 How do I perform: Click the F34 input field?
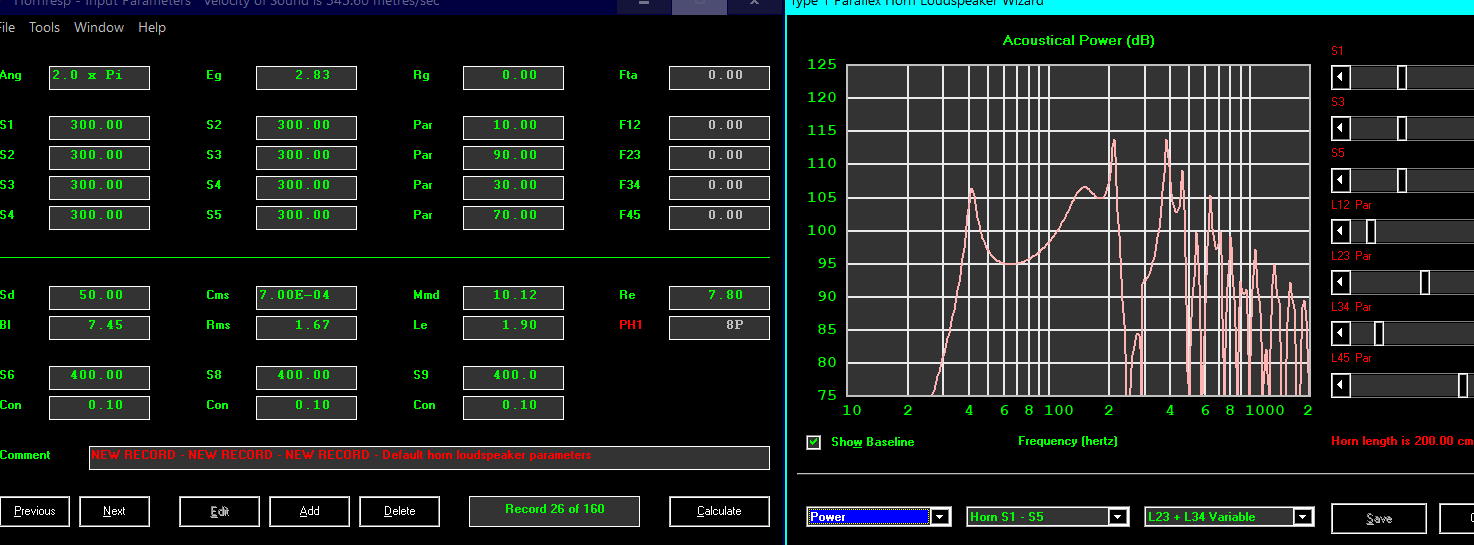(x=719, y=187)
